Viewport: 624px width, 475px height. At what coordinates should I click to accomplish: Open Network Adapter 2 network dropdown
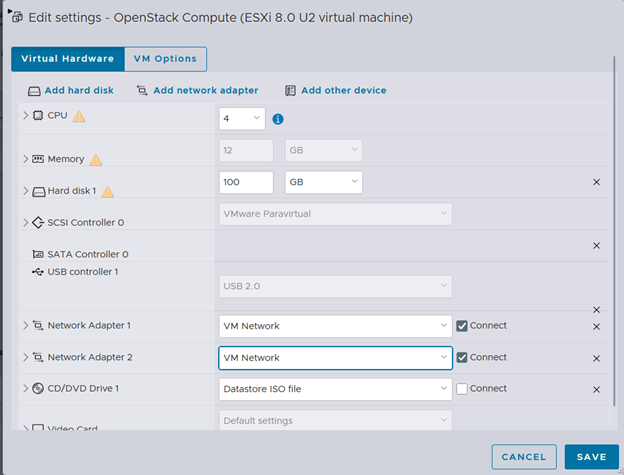tap(335, 358)
